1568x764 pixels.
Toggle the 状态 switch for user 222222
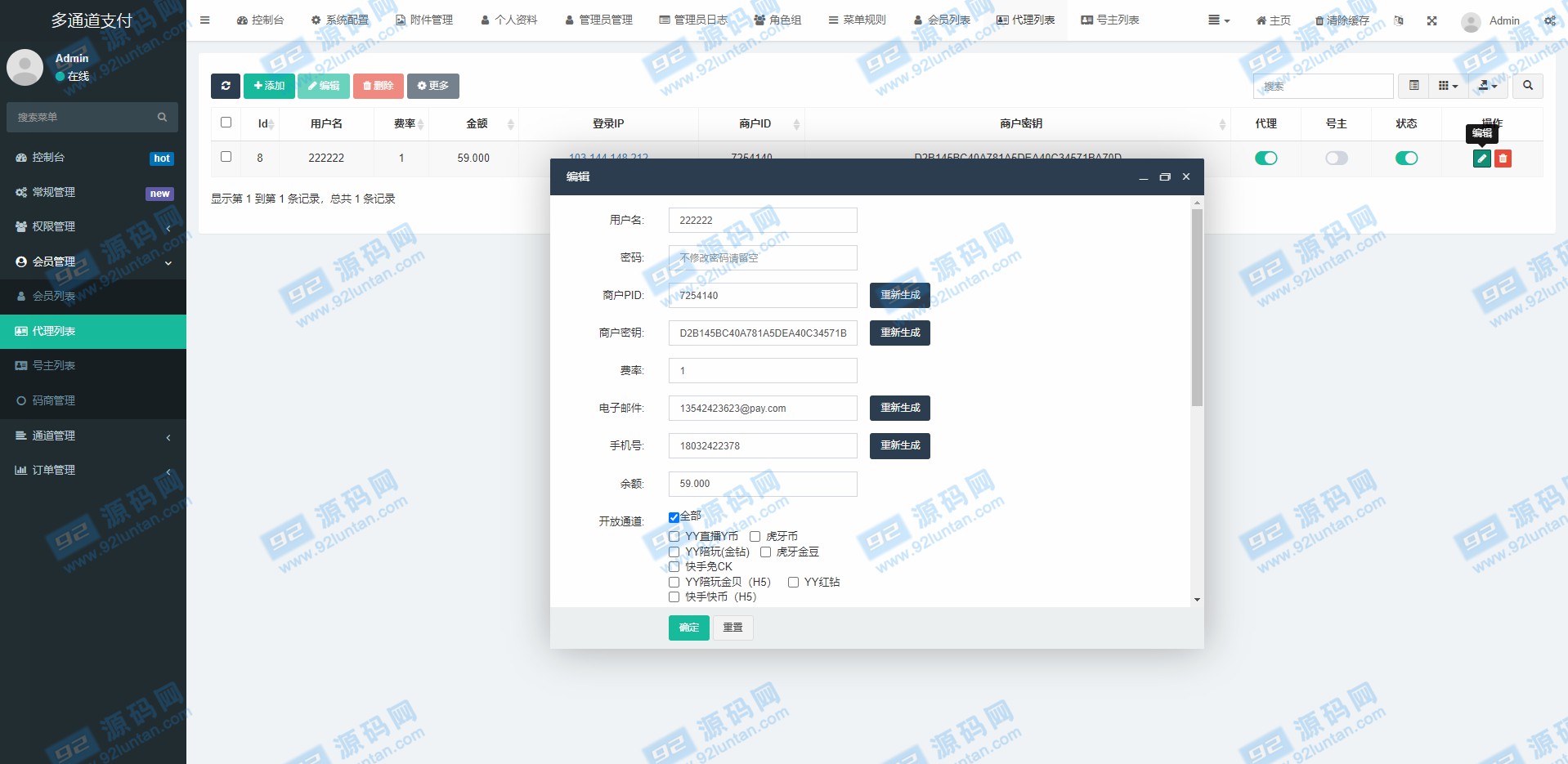coord(1406,159)
